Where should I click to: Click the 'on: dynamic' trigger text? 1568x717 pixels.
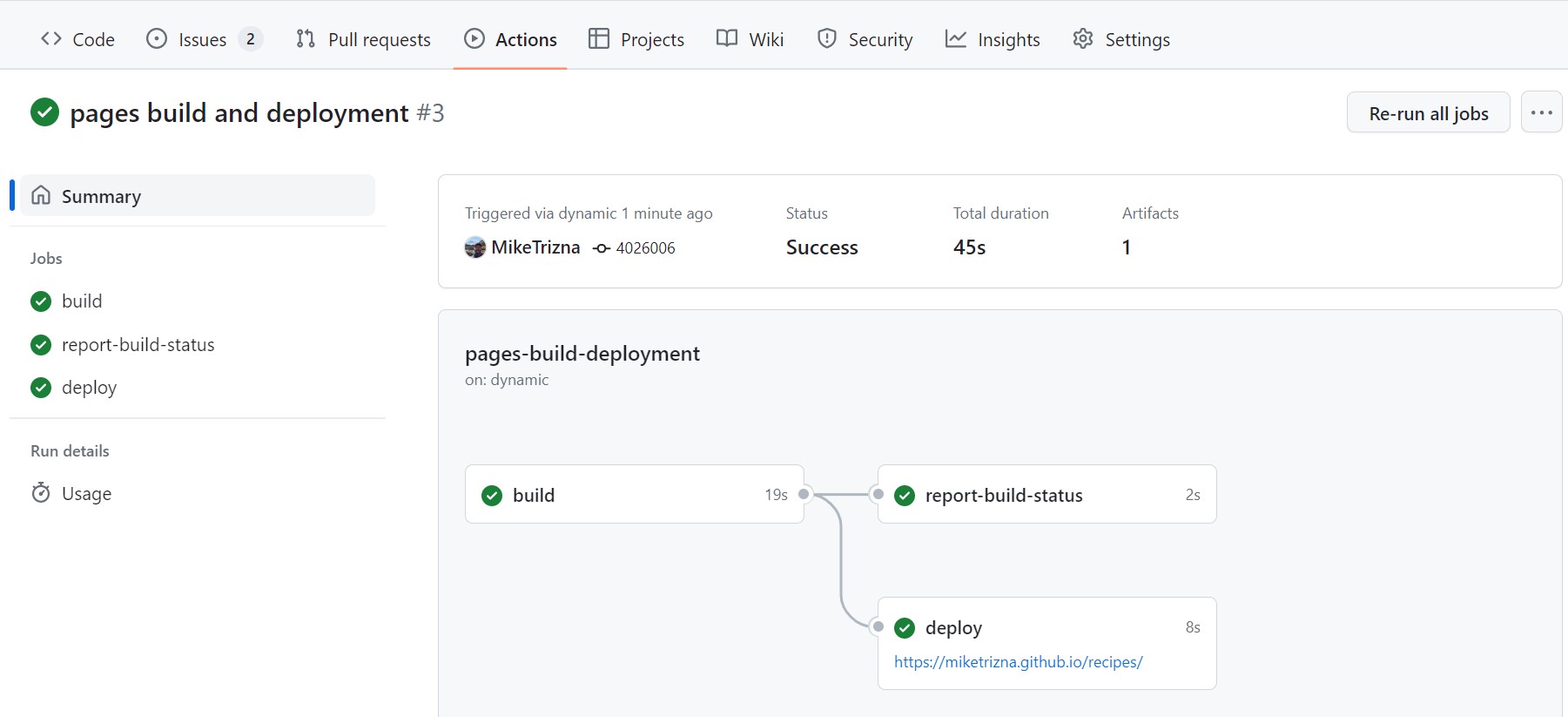(x=507, y=380)
